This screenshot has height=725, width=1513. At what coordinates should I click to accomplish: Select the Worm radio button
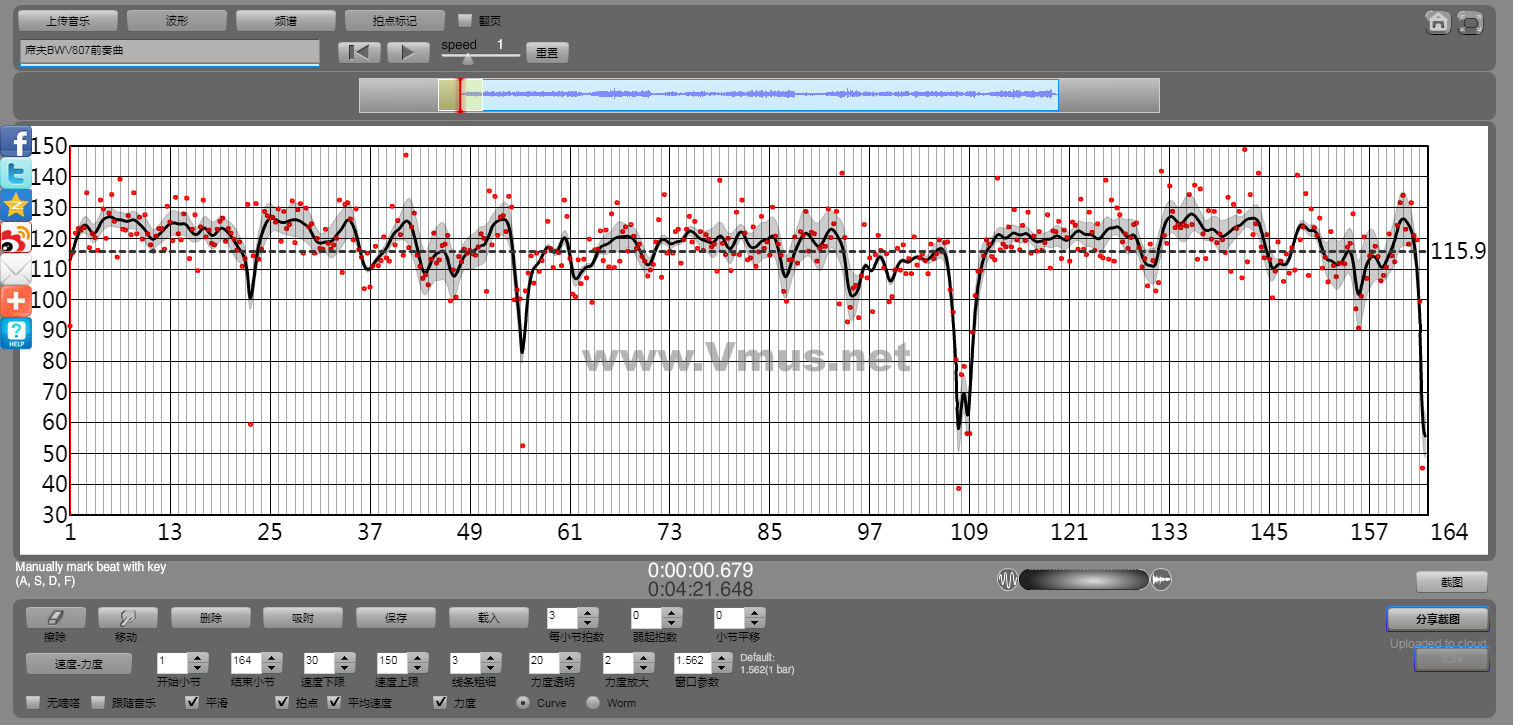(x=593, y=703)
